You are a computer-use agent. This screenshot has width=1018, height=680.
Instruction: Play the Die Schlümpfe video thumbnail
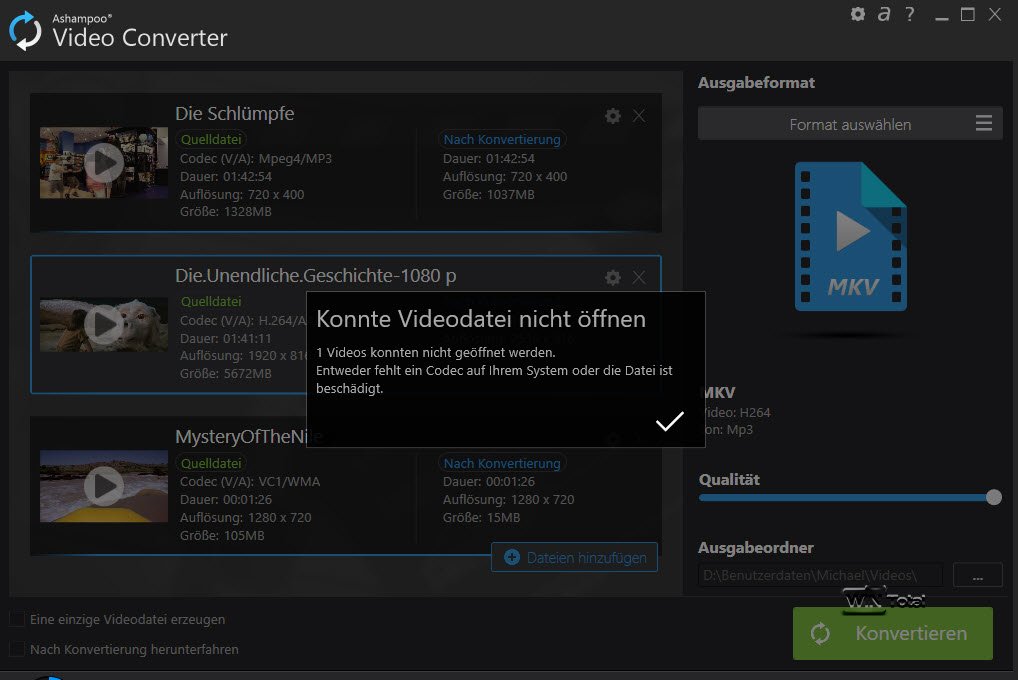(104, 162)
